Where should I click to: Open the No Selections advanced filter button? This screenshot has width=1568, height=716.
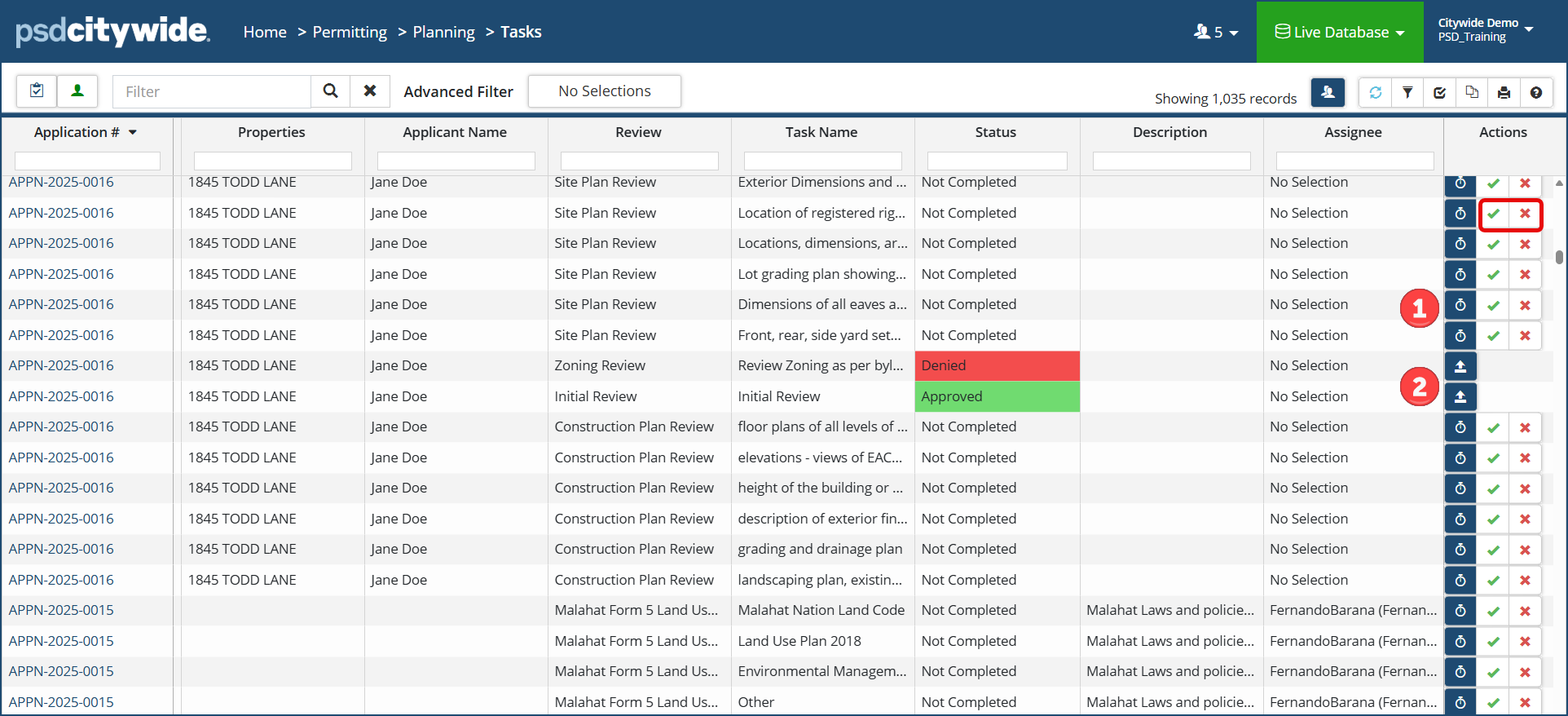(x=605, y=91)
